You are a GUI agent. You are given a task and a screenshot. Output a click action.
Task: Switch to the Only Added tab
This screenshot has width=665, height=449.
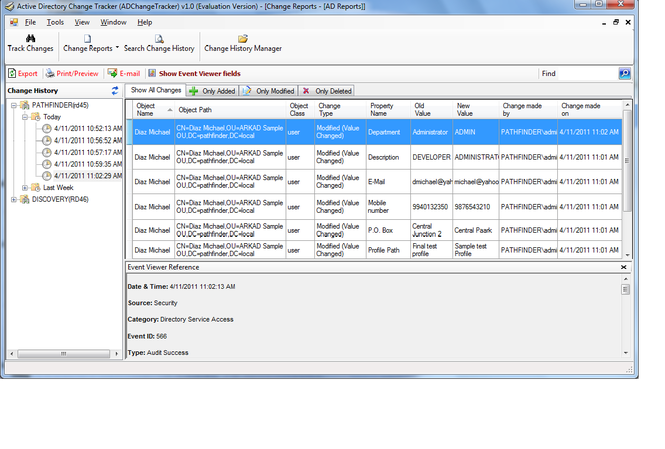click(x=212, y=91)
